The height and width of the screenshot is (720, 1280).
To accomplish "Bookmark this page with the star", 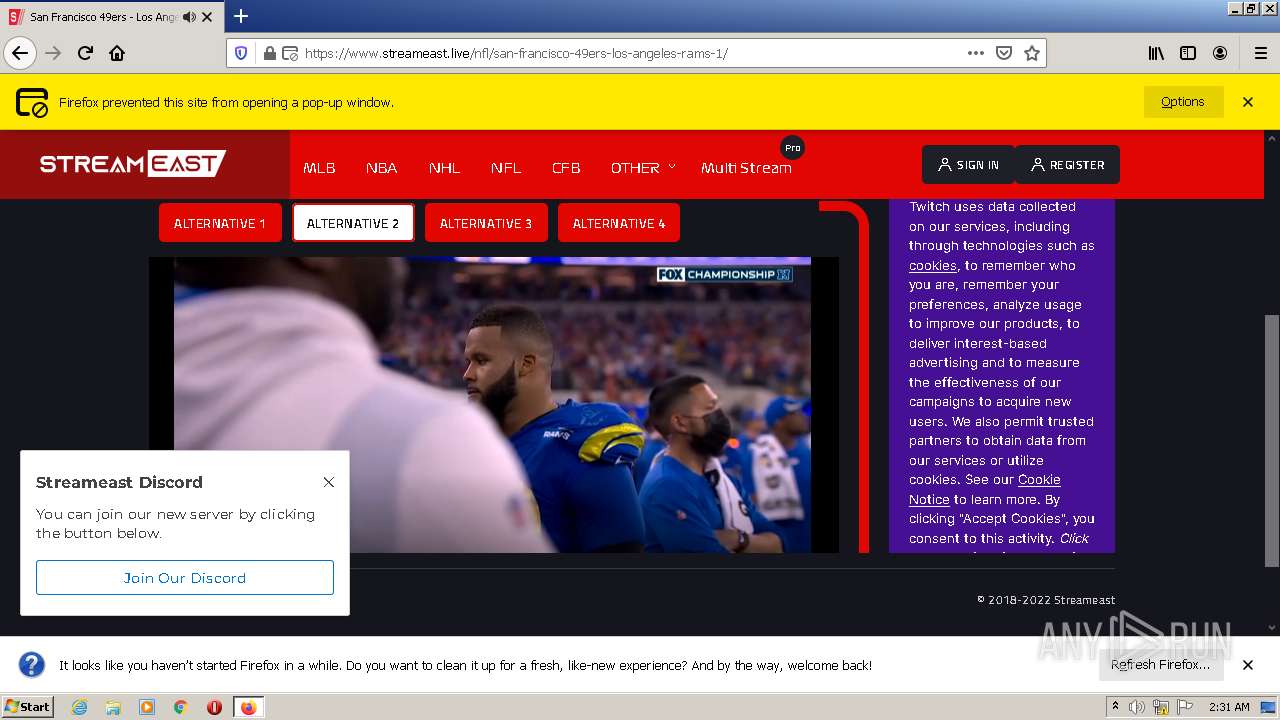I will pos(1032,53).
